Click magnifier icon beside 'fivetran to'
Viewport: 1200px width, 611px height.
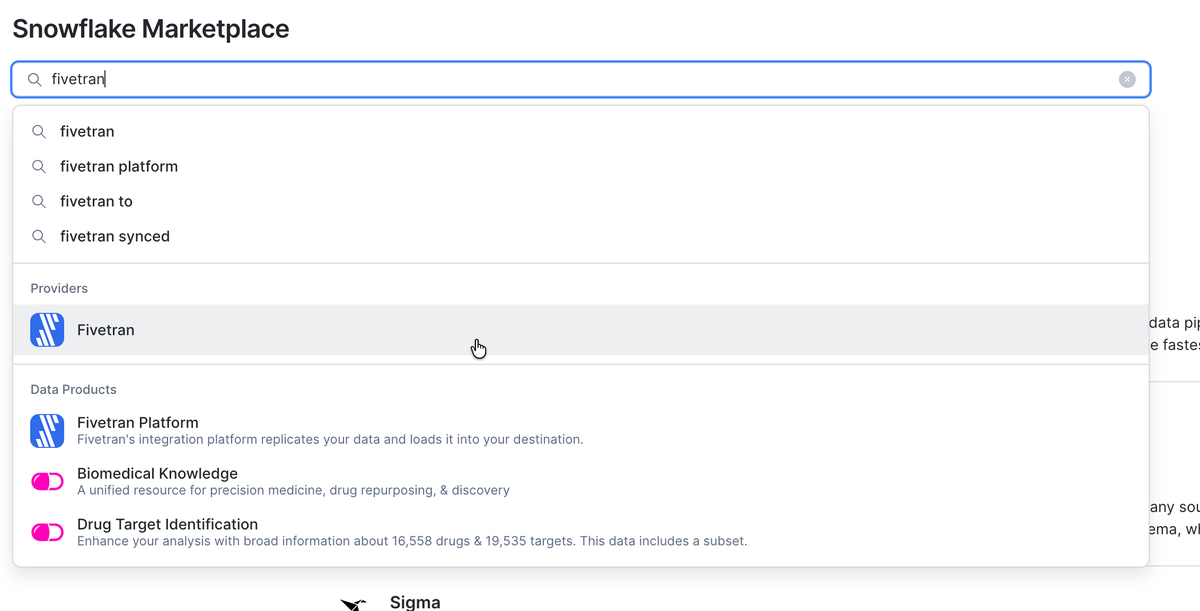39,202
